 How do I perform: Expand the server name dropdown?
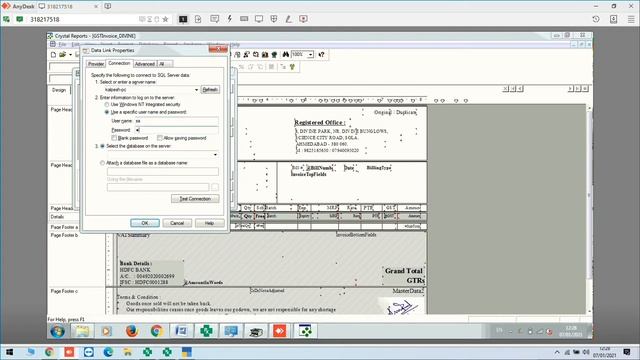pyautogui.click(x=196, y=89)
